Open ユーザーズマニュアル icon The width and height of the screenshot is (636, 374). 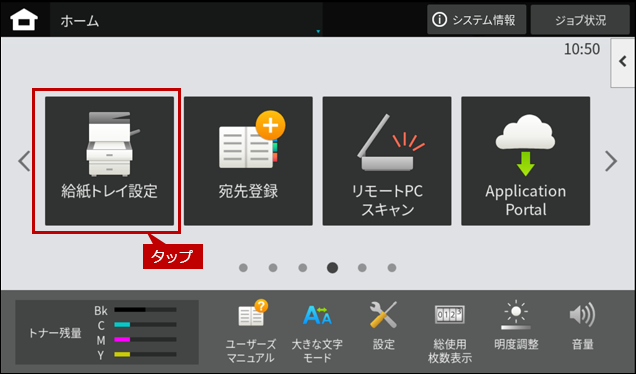[251, 331]
